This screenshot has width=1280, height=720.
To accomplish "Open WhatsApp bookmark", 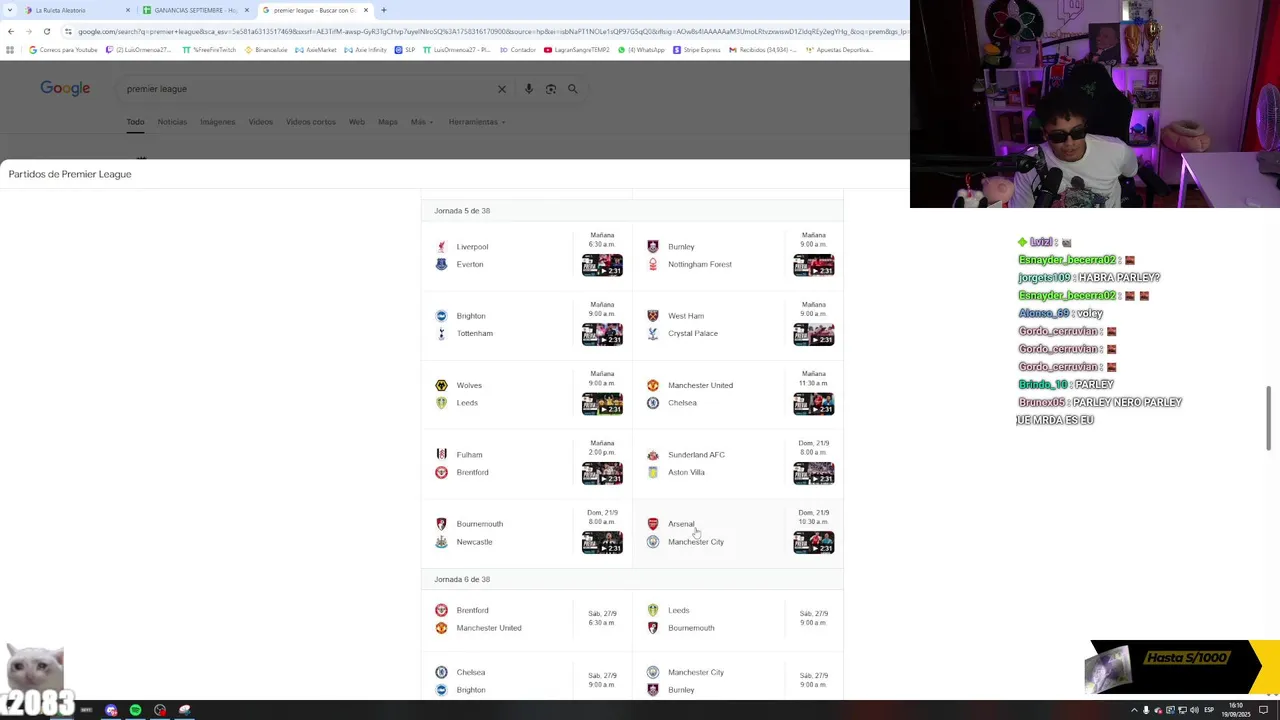I will [x=641, y=50].
